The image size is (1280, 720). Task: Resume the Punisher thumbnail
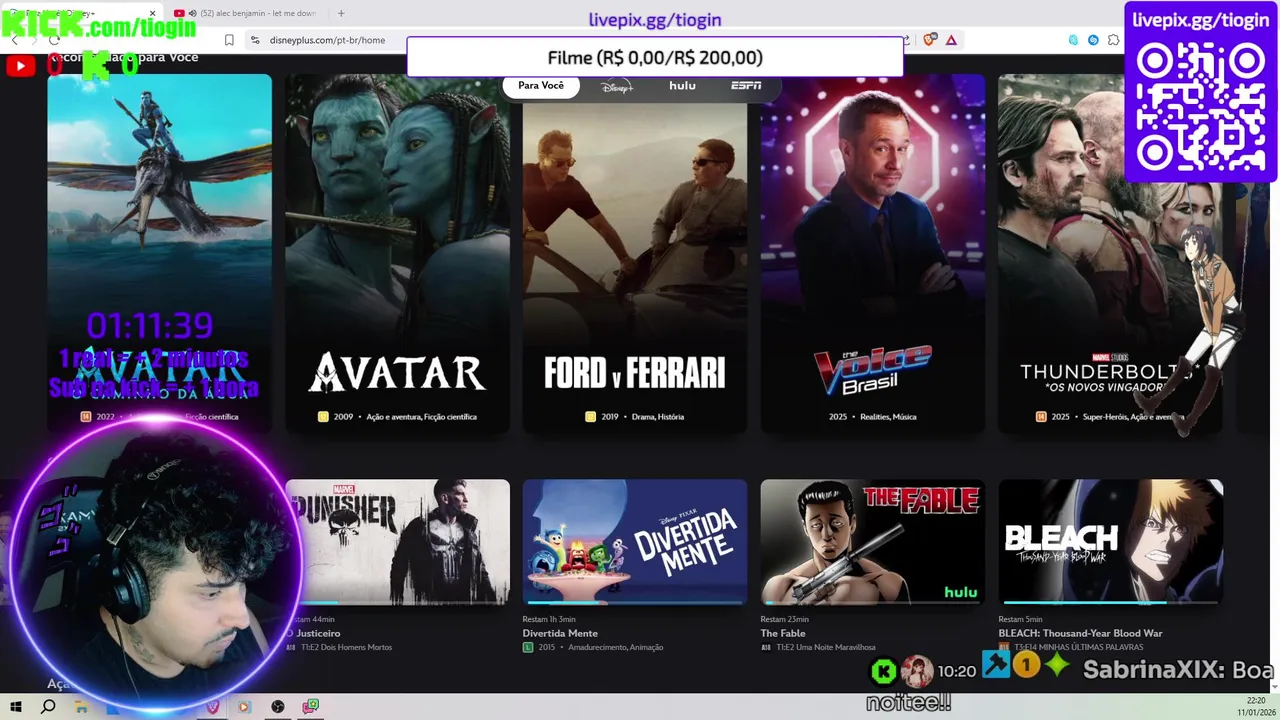click(397, 542)
